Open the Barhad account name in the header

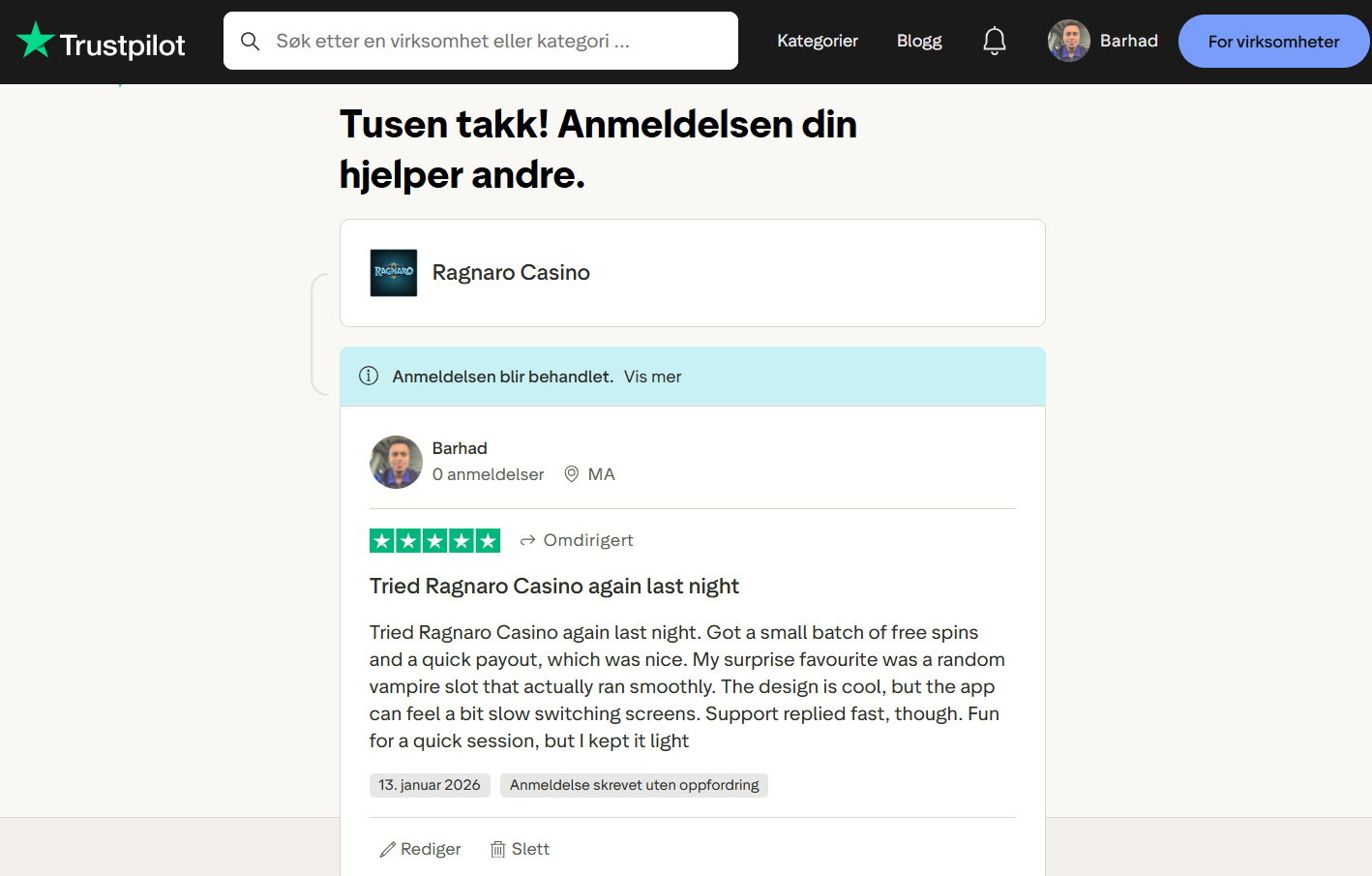click(x=1129, y=41)
